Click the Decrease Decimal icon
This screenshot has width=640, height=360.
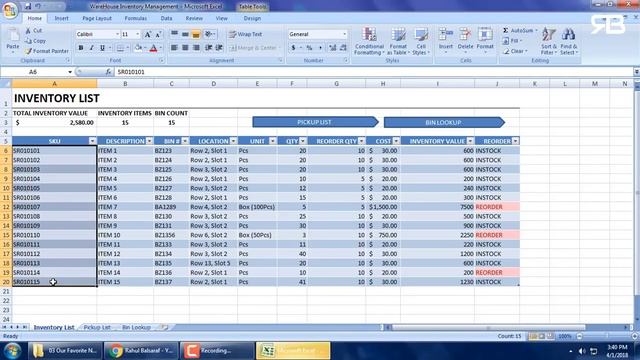(x=343, y=48)
